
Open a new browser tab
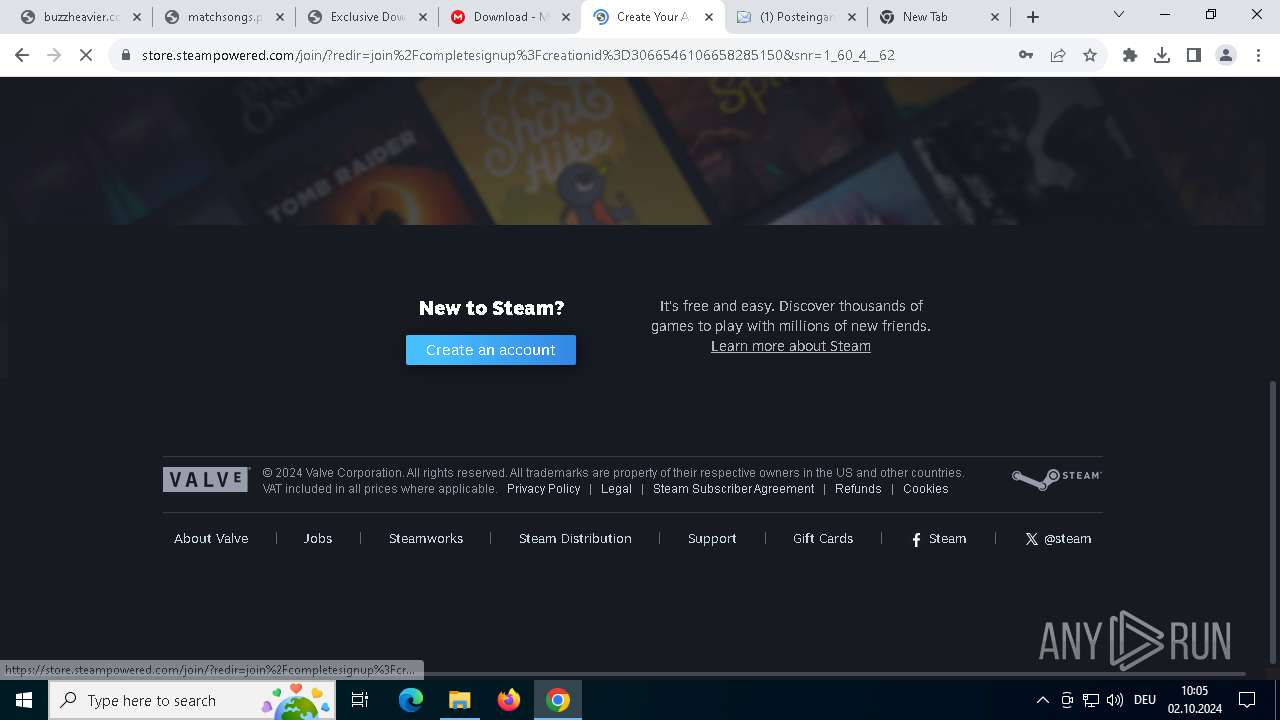tap(1033, 17)
